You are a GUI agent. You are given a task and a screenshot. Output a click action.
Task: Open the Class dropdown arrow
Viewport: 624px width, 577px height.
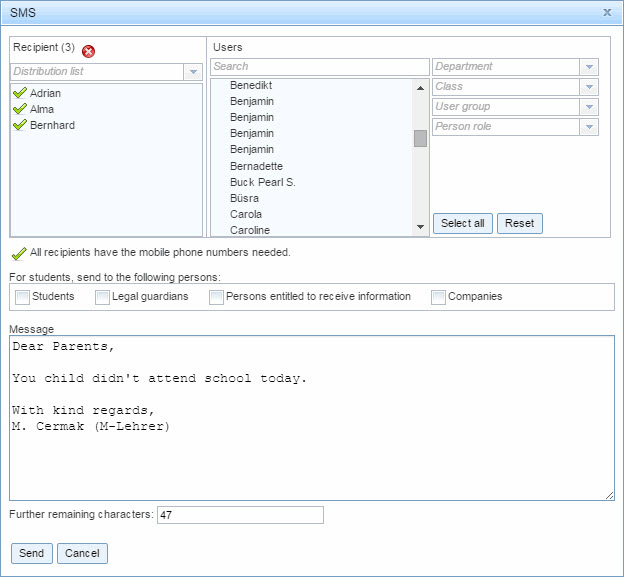pos(589,87)
